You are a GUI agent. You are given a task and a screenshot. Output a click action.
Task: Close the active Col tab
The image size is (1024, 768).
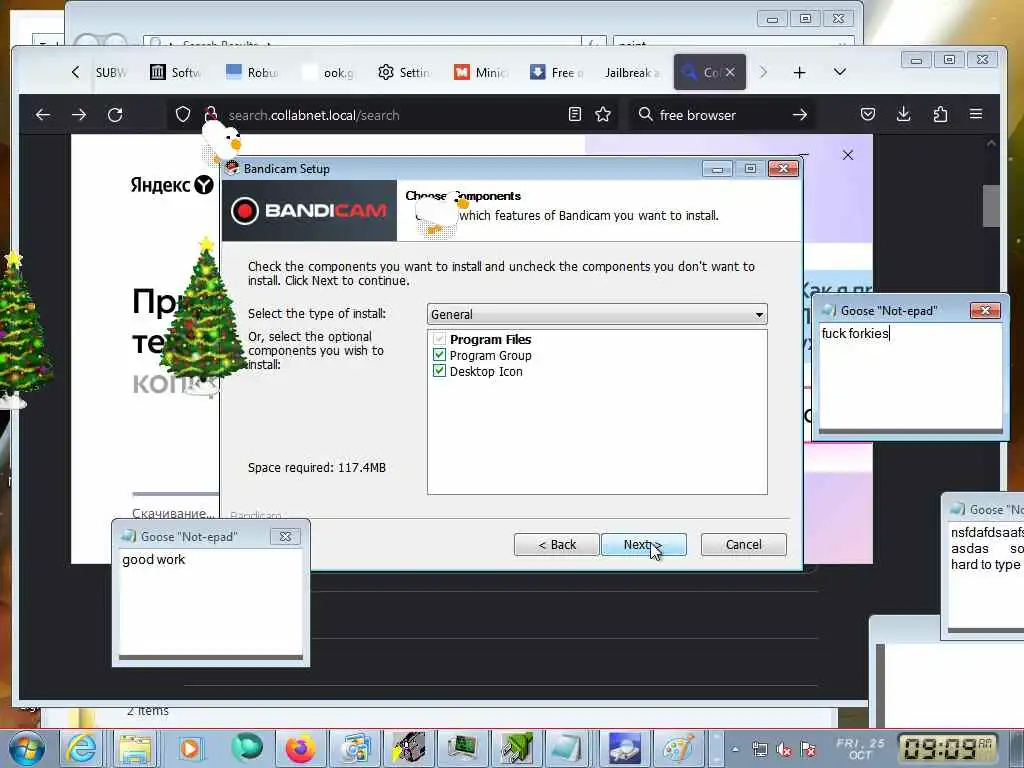(730, 72)
